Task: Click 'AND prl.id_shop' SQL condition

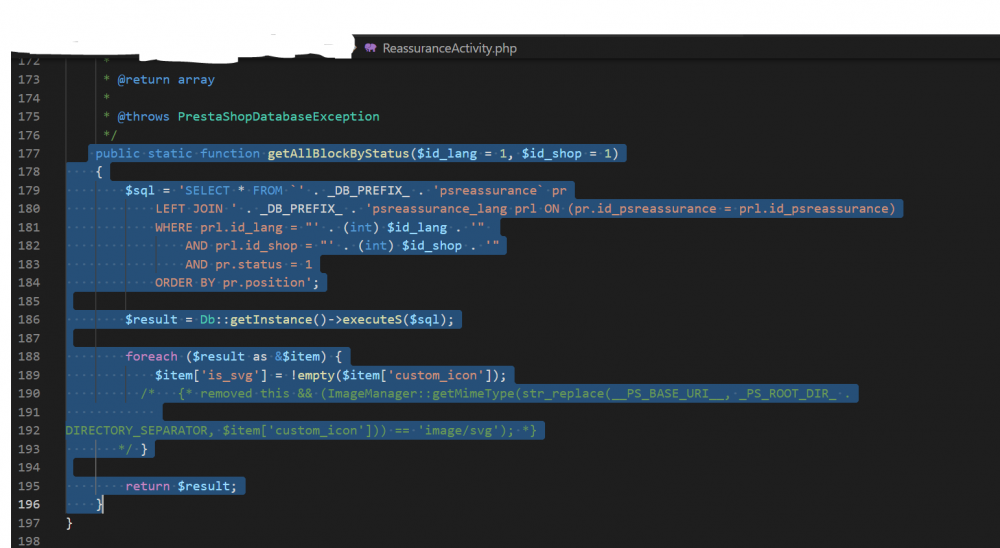Action: pyautogui.click(x=241, y=246)
